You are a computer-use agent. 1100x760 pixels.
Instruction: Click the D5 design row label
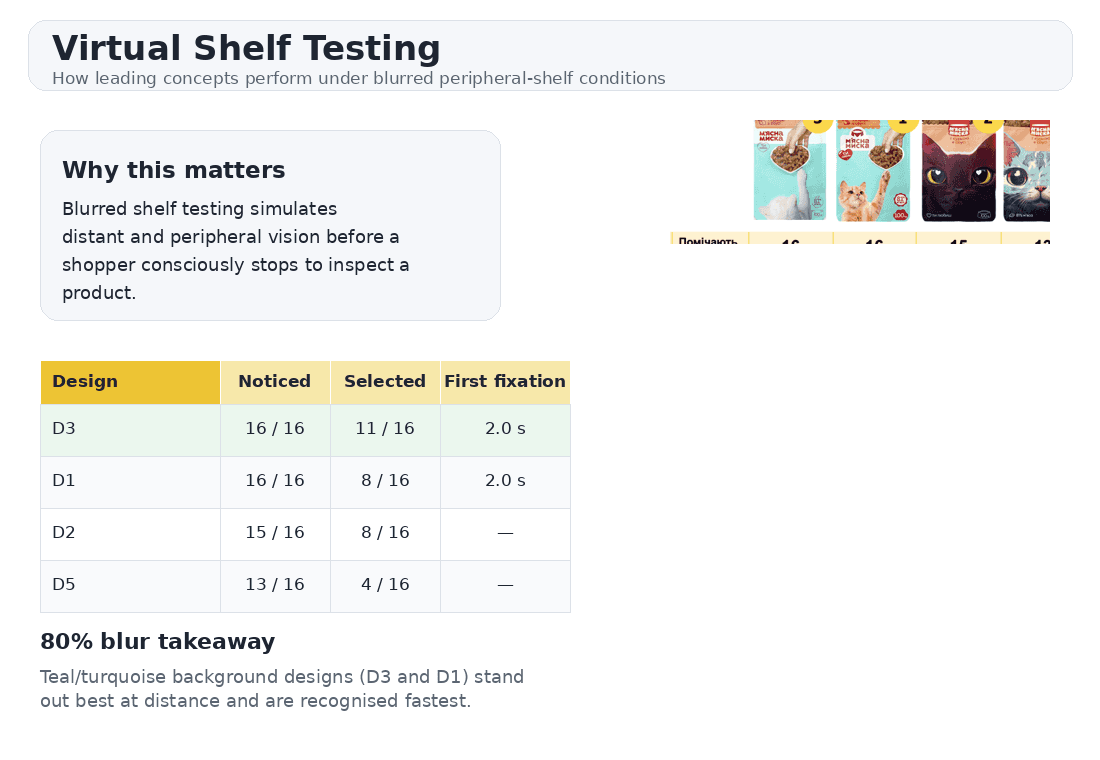[64, 585]
